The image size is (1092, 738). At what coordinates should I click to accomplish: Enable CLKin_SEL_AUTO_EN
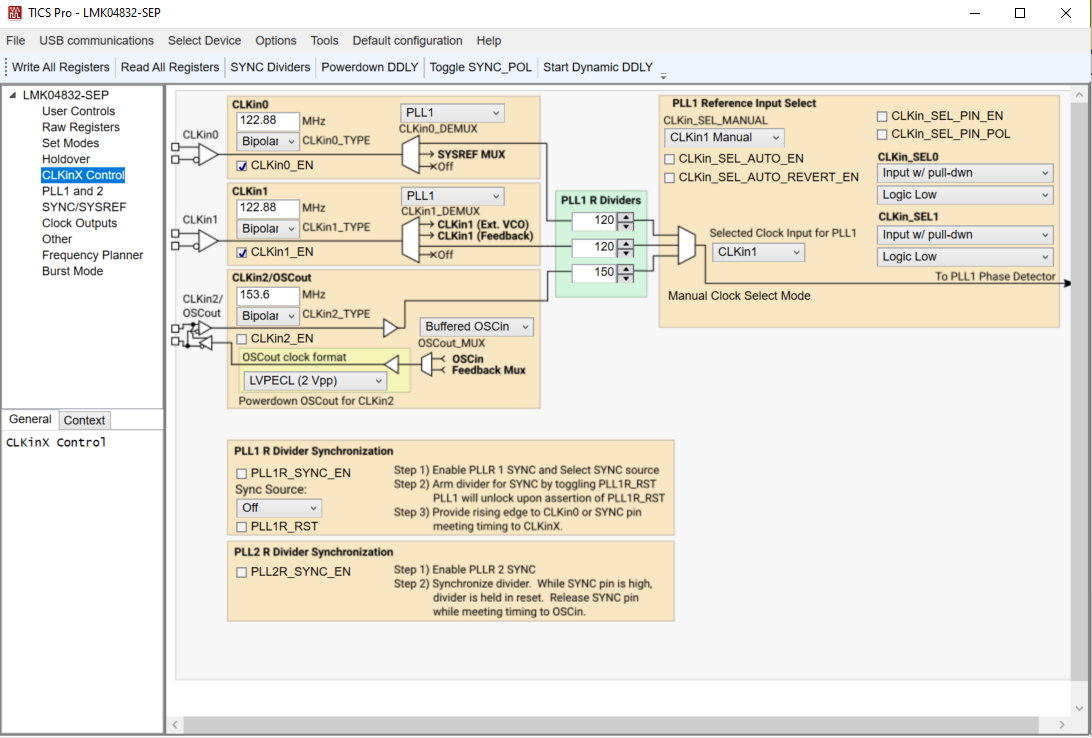pyautogui.click(x=670, y=158)
